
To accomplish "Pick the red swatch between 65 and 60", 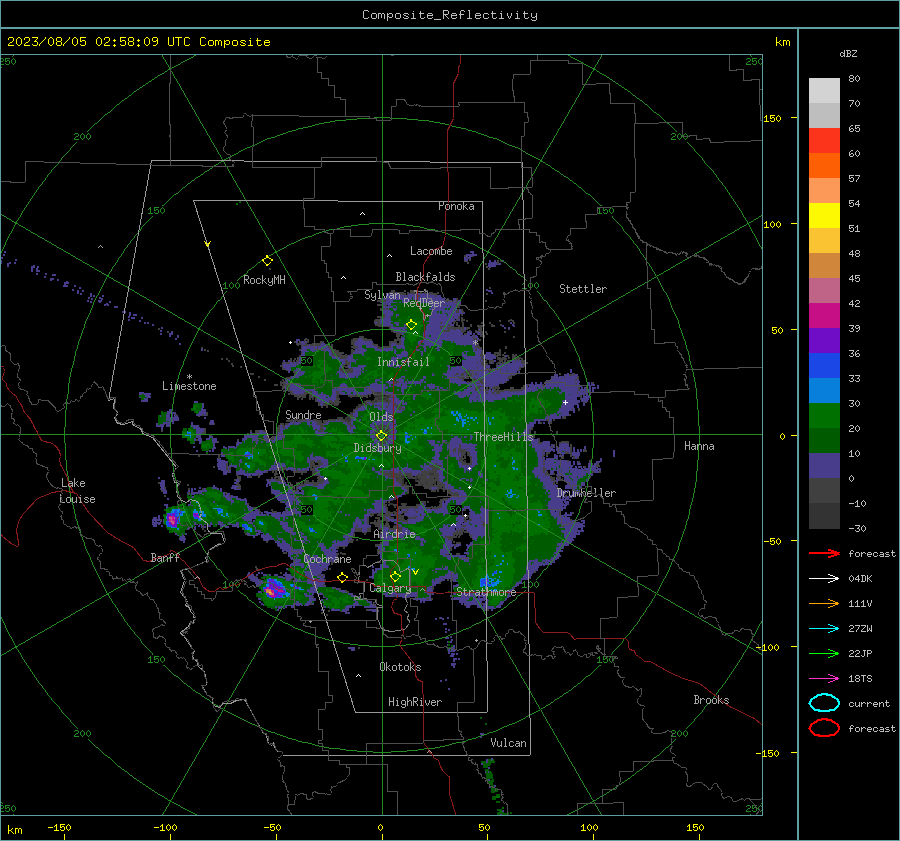I will click(824, 141).
